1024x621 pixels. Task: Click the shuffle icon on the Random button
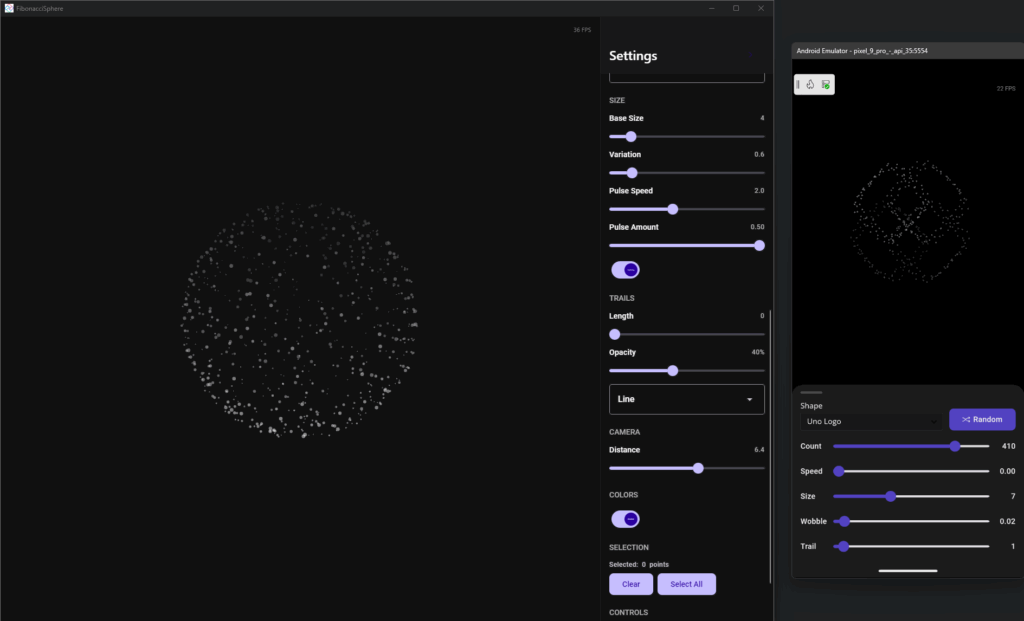[x=965, y=419]
